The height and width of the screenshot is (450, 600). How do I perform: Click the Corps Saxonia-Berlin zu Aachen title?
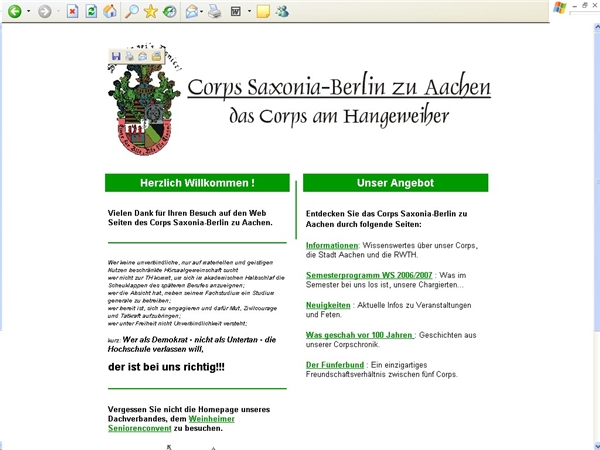(x=339, y=86)
